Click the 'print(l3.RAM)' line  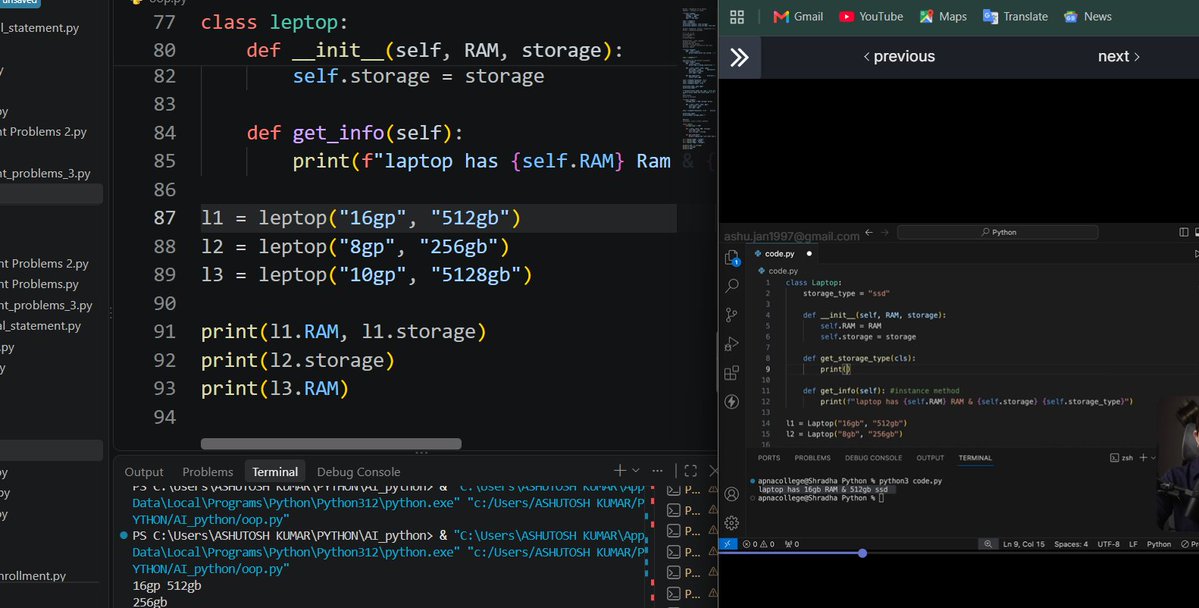point(275,389)
